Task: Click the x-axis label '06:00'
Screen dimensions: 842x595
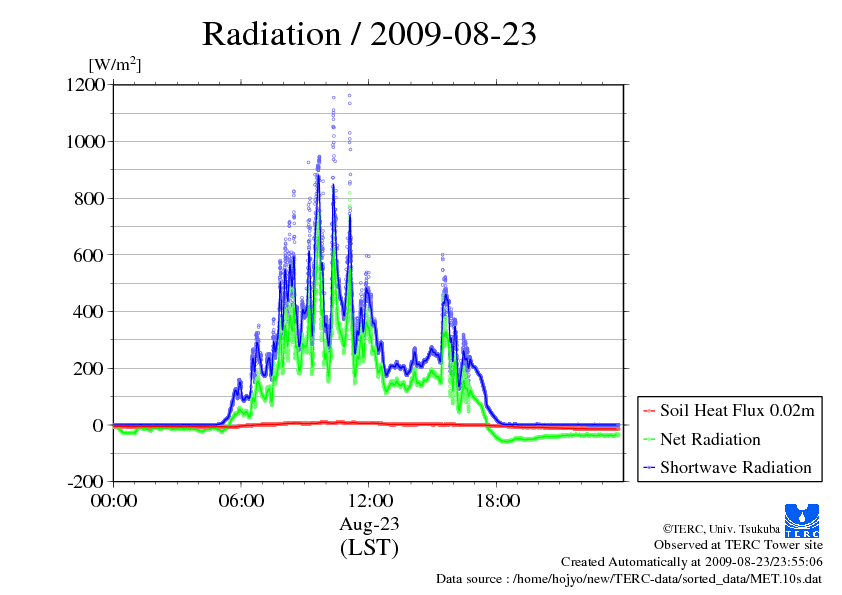Action: point(241,501)
